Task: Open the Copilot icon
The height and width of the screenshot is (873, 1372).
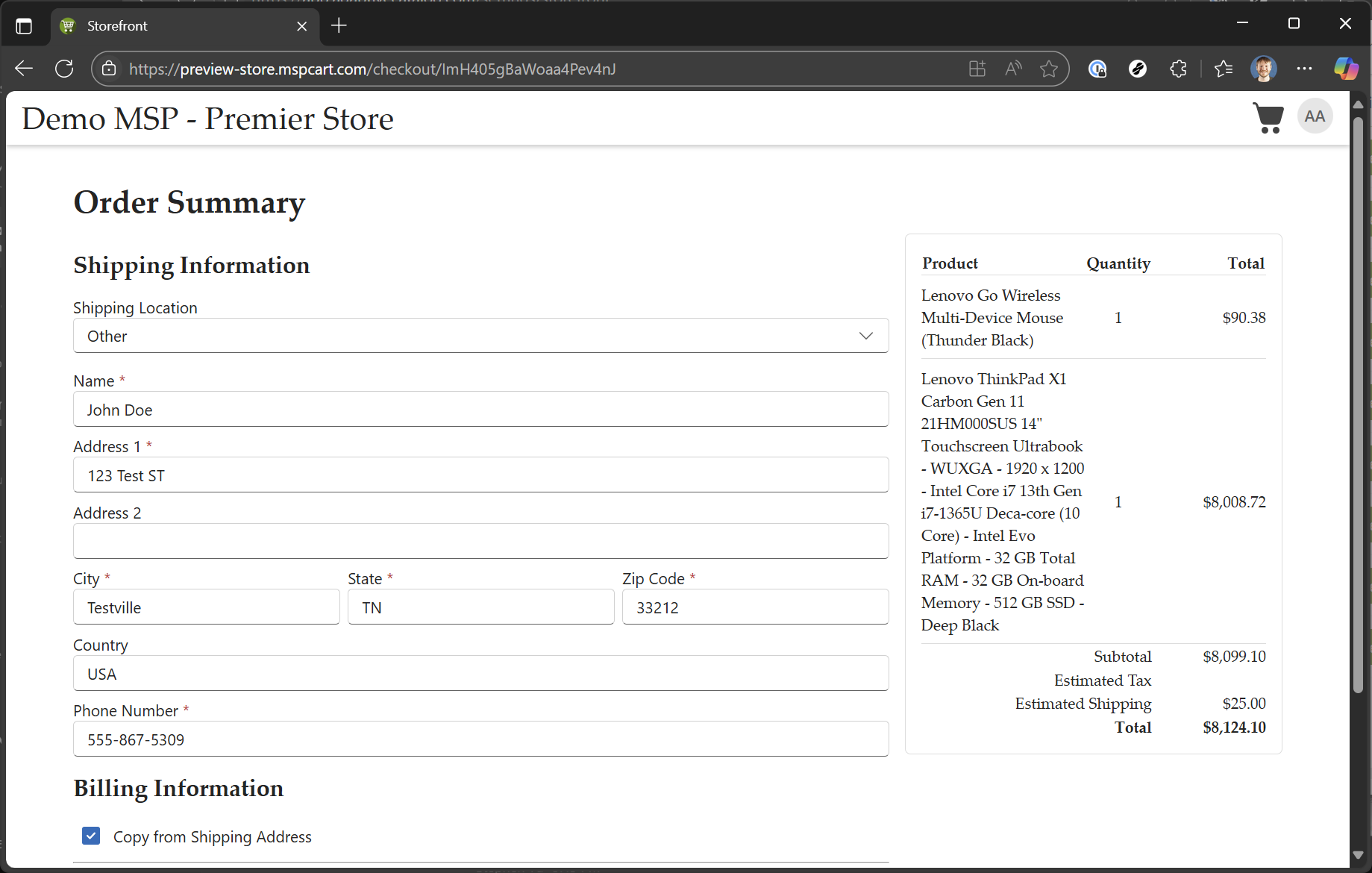Action: (x=1346, y=69)
